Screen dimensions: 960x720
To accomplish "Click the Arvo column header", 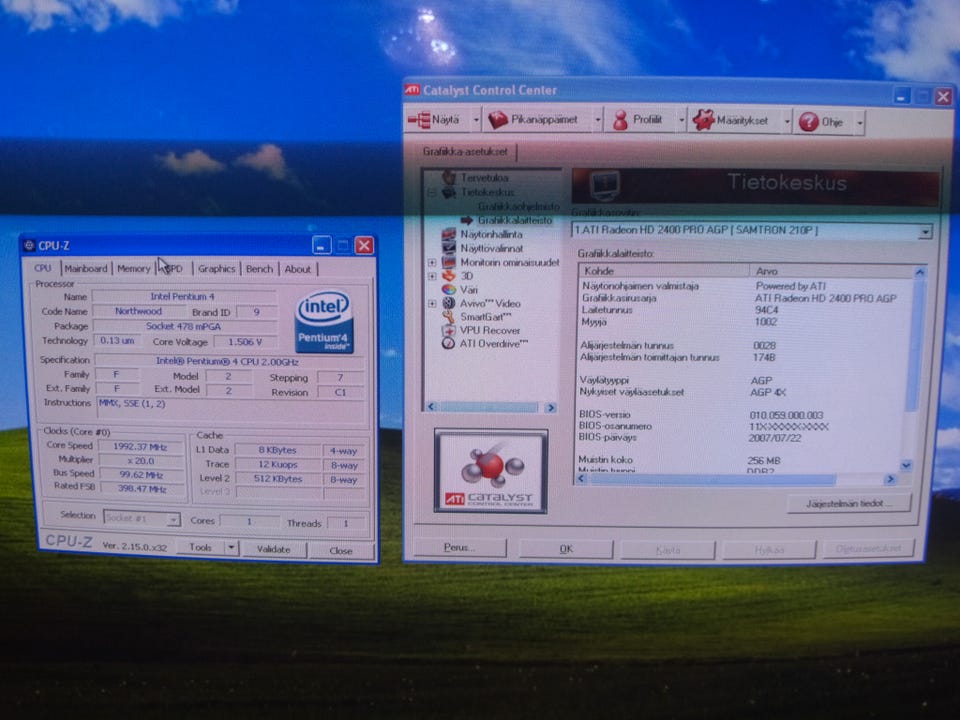I will coord(831,271).
